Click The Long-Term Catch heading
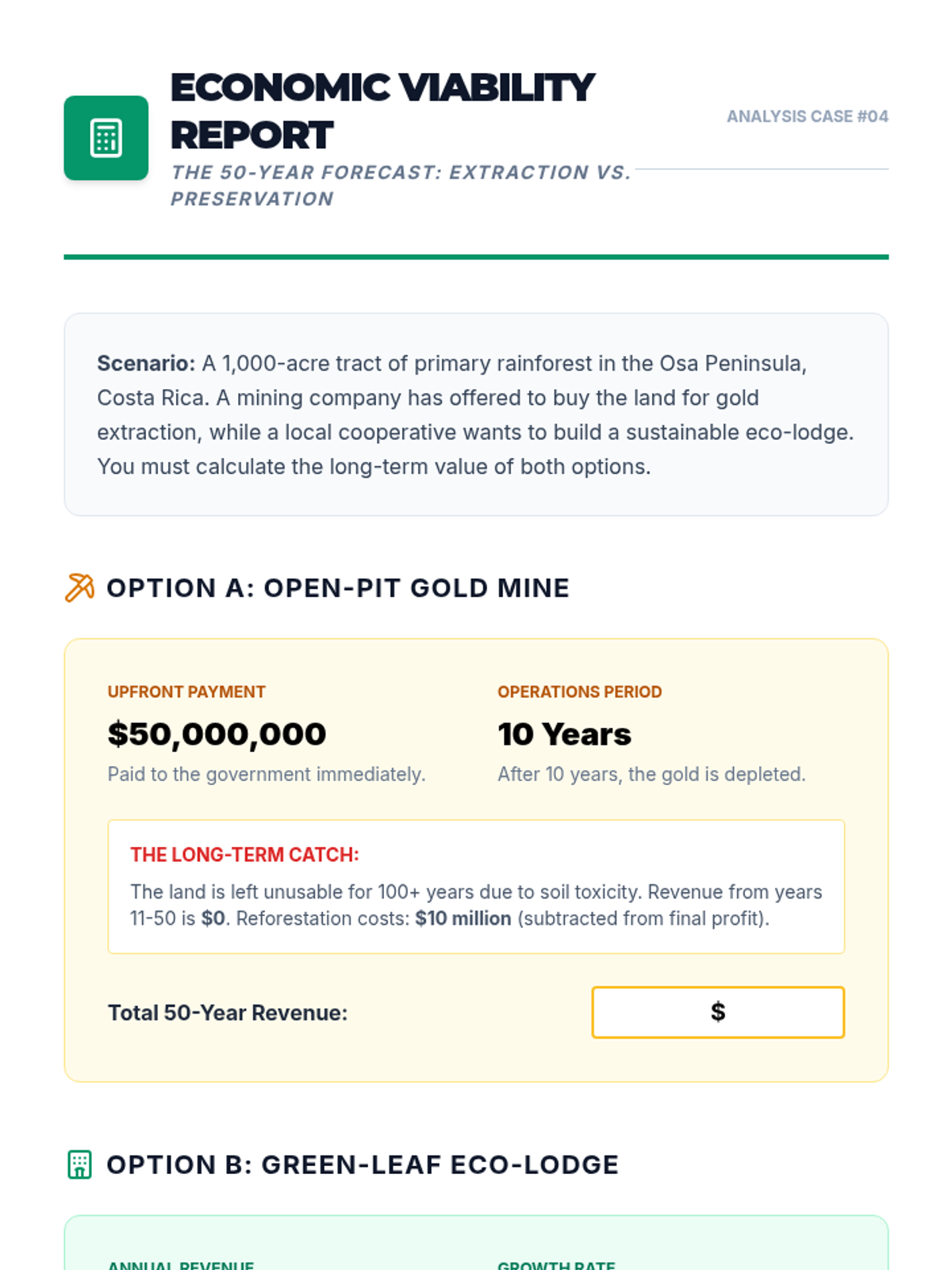 tap(244, 855)
